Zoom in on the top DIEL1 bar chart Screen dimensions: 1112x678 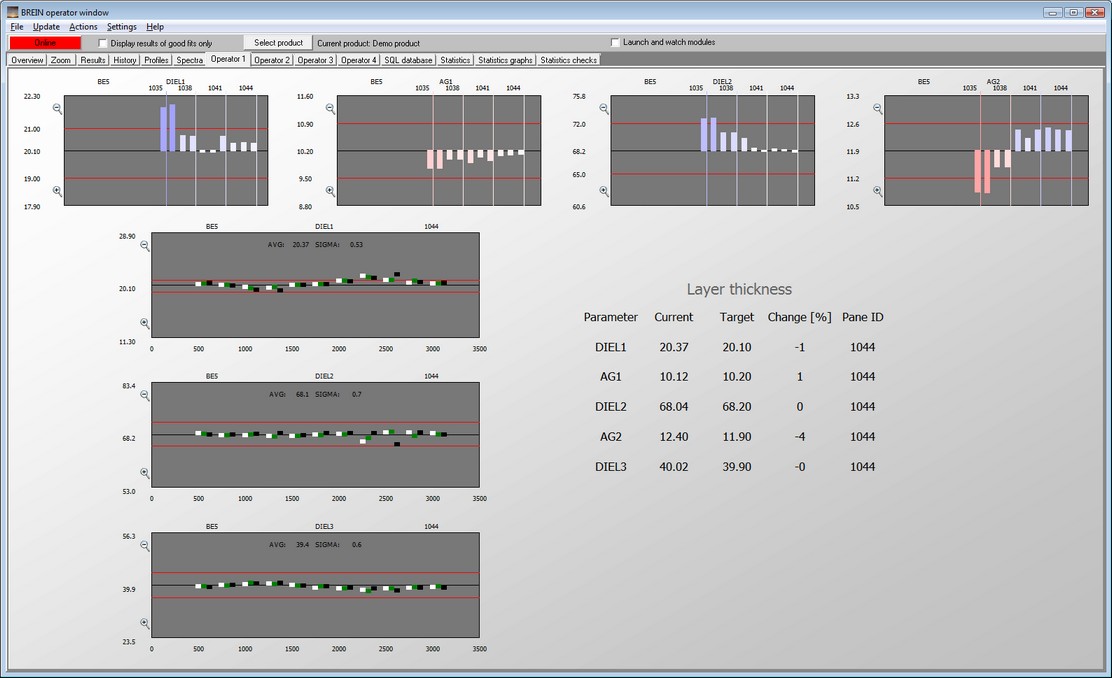57,190
